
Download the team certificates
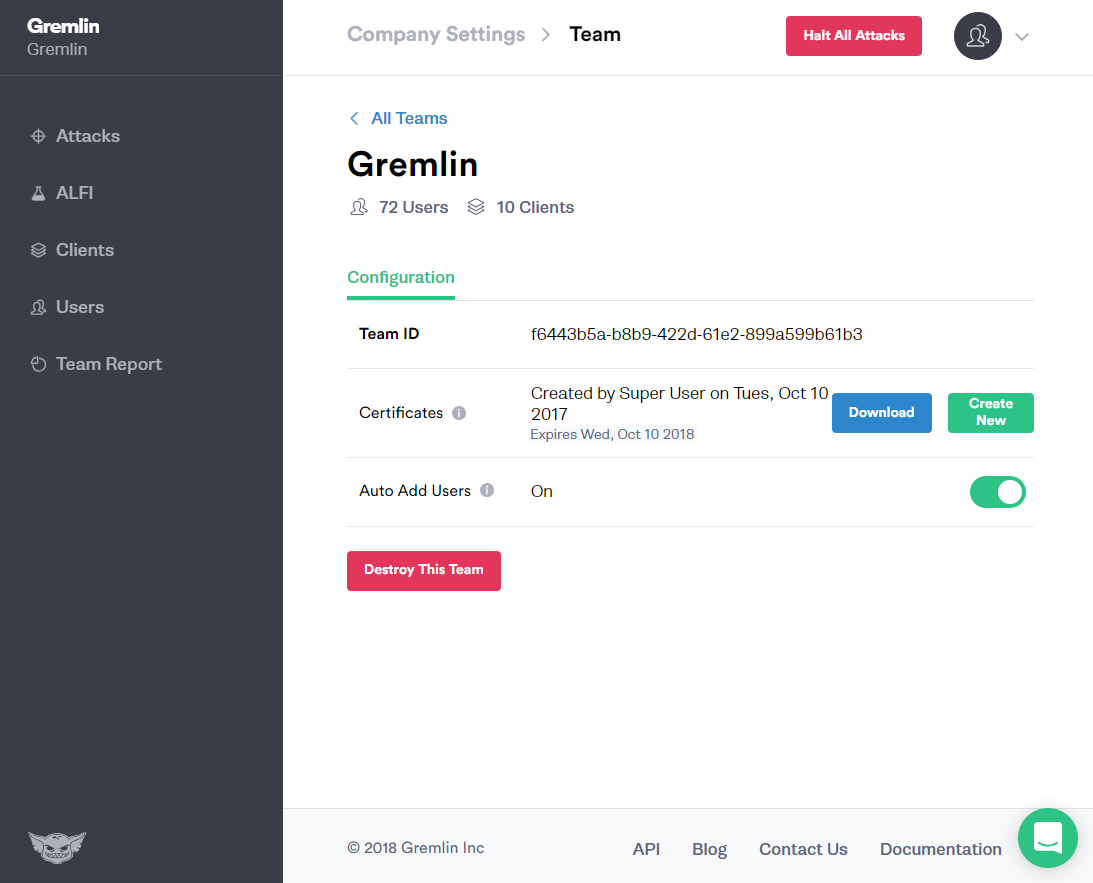pyautogui.click(x=881, y=413)
